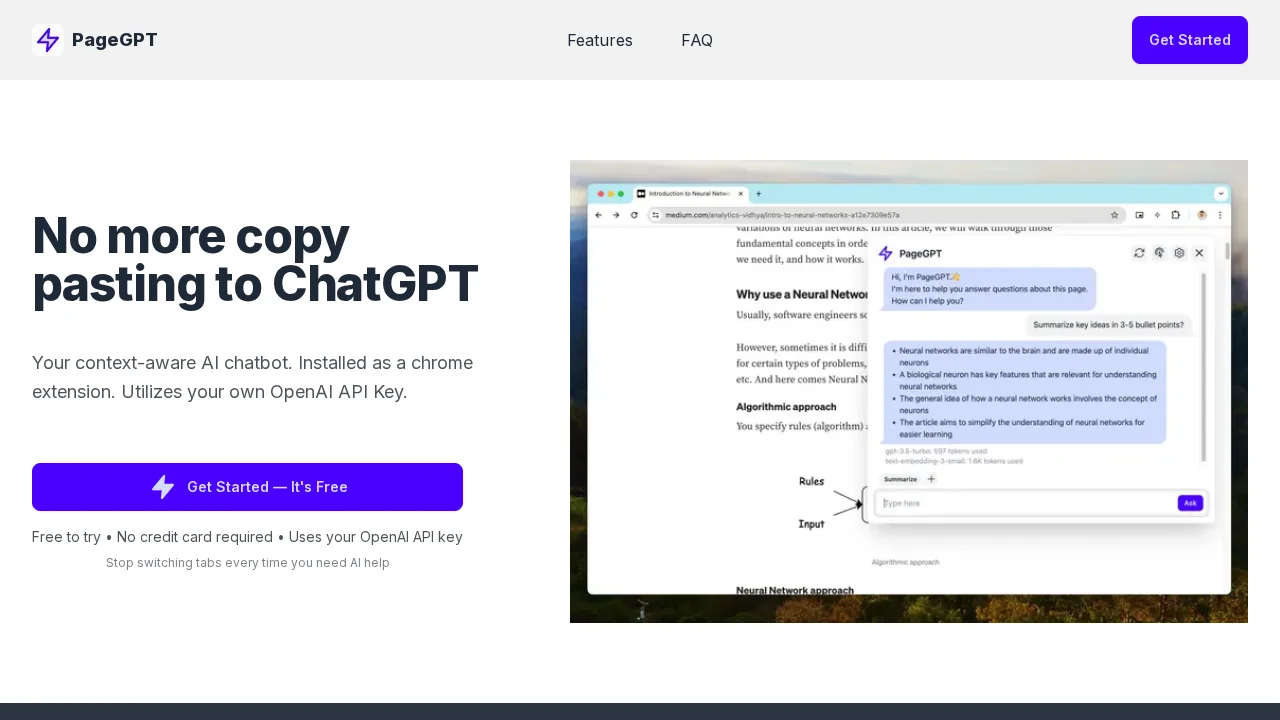The width and height of the screenshot is (1280, 720).
Task: Click the lightning icon on Get Started button
Action: pyautogui.click(x=163, y=487)
